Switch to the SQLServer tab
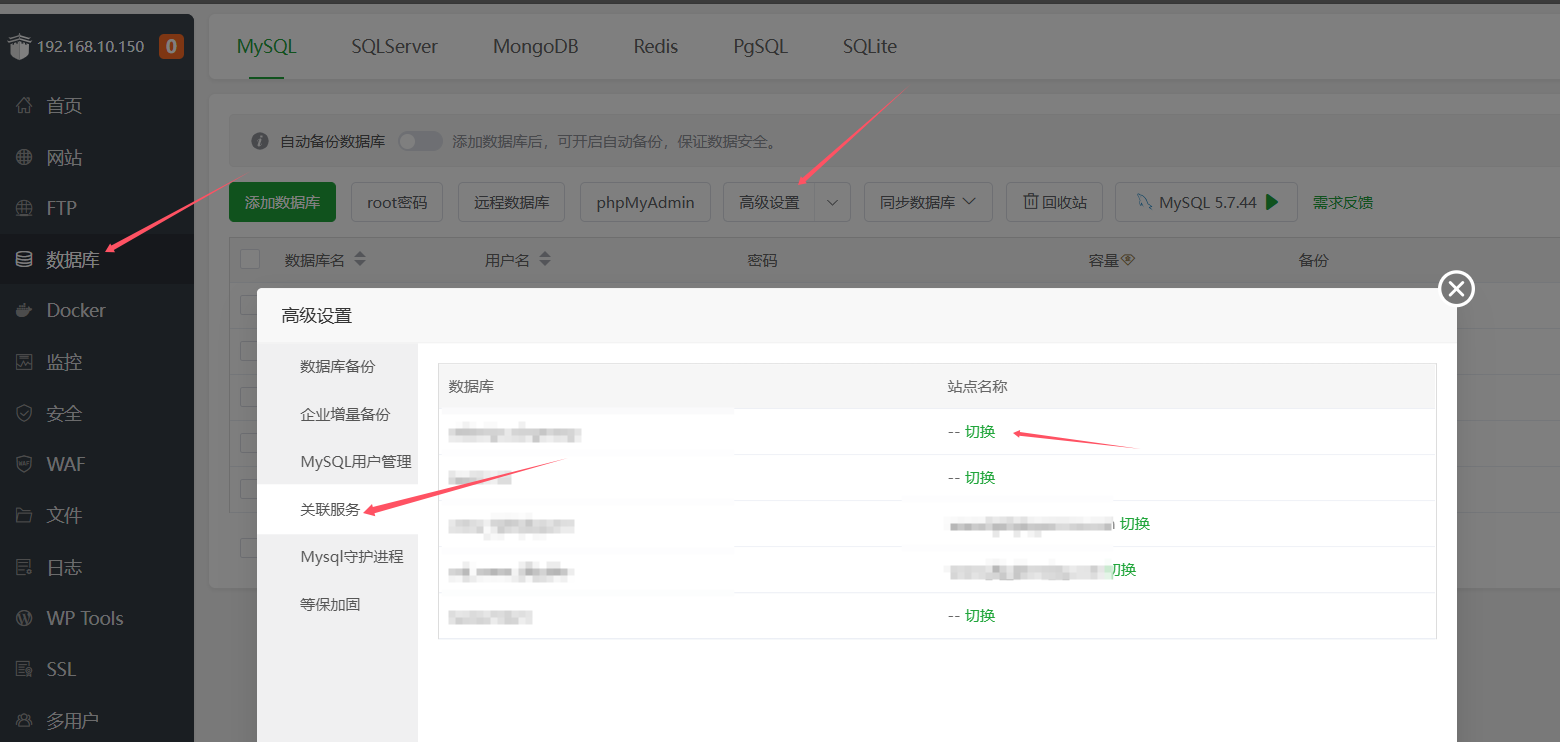 (x=395, y=46)
